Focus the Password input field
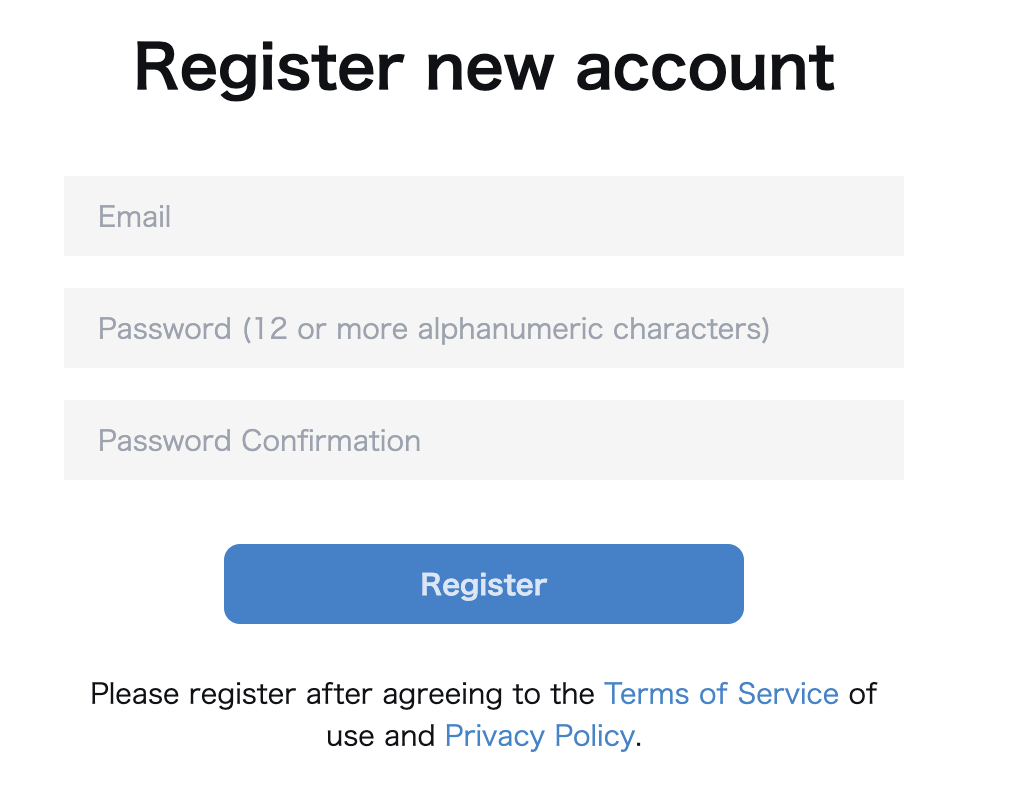1022x800 pixels. pyautogui.click(x=484, y=328)
